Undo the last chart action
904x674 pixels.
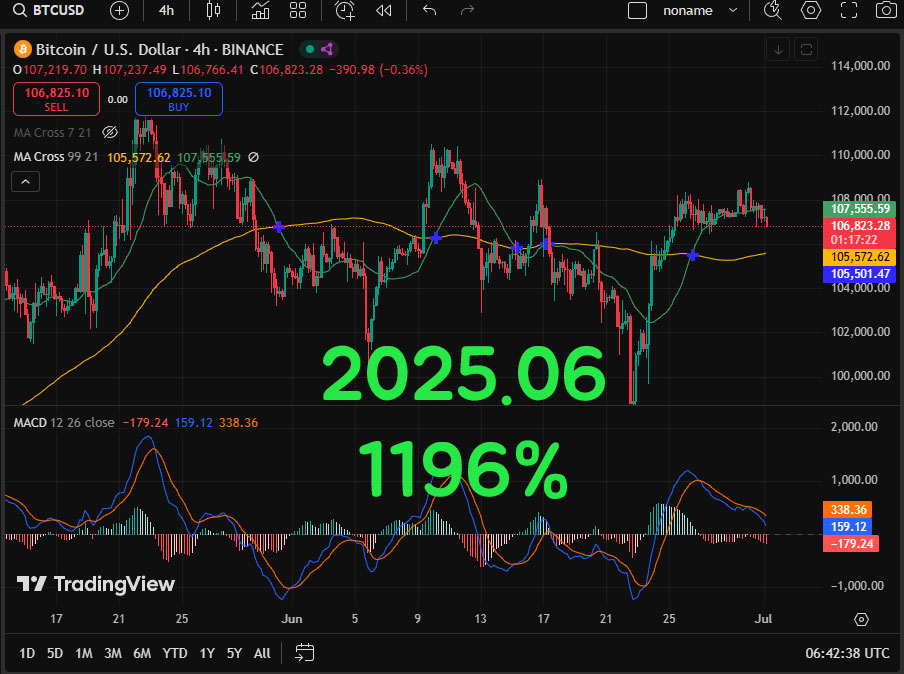pos(430,10)
